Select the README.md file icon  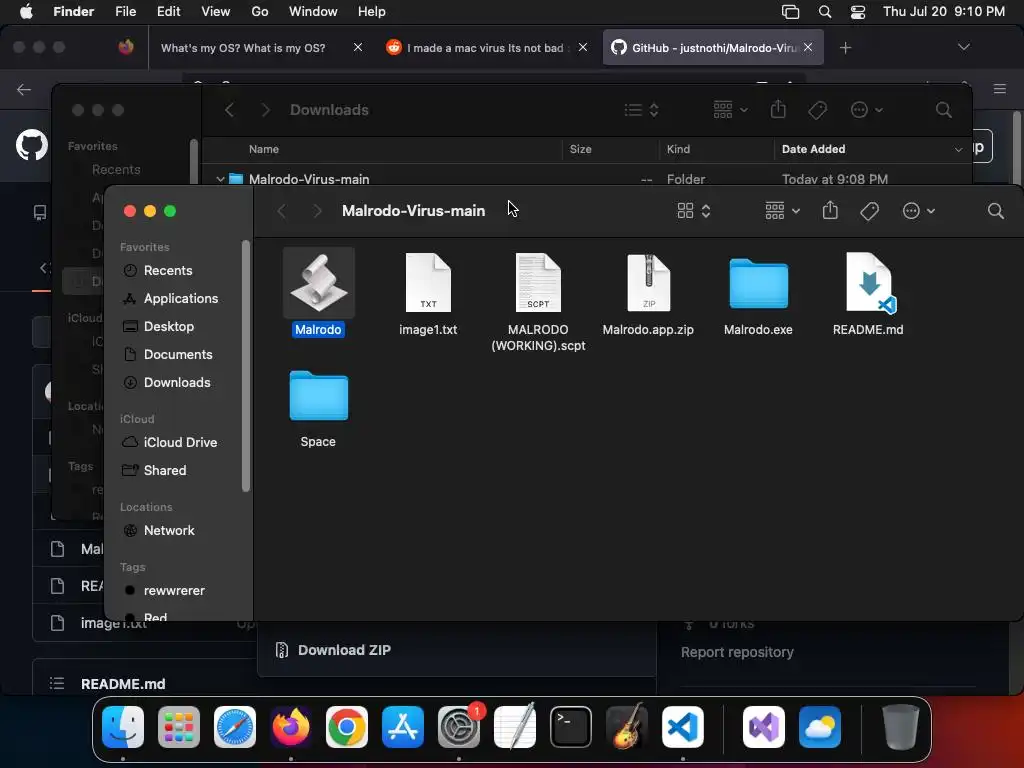[x=869, y=283]
